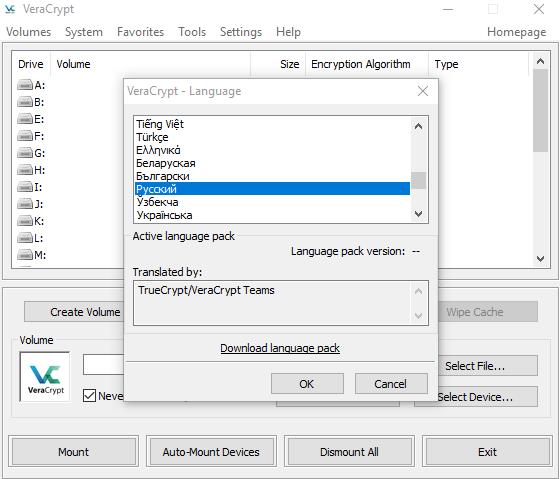Click Encryption Algorithm column header
This screenshot has height=479, width=560.
point(367,64)
